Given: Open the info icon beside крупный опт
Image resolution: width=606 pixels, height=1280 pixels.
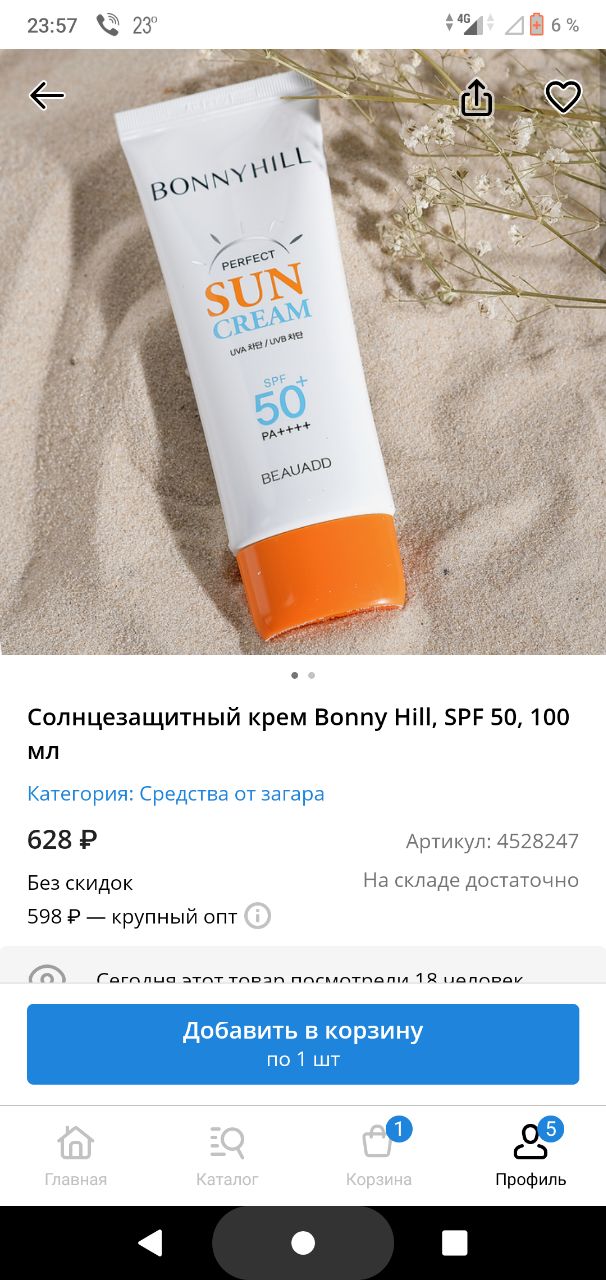Looking at the screenshot, I should point(258,916).
